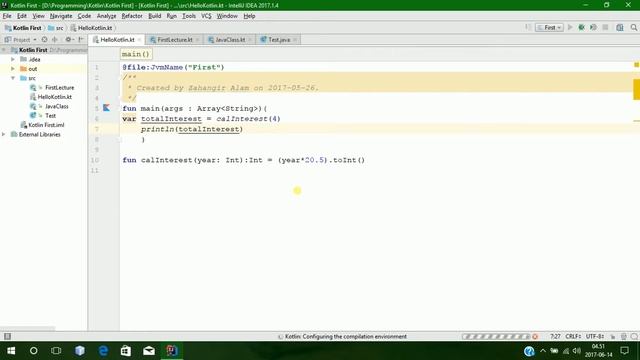Show hidden system tray icons
The height and width of the screenshot is (360, 640).
542,351
